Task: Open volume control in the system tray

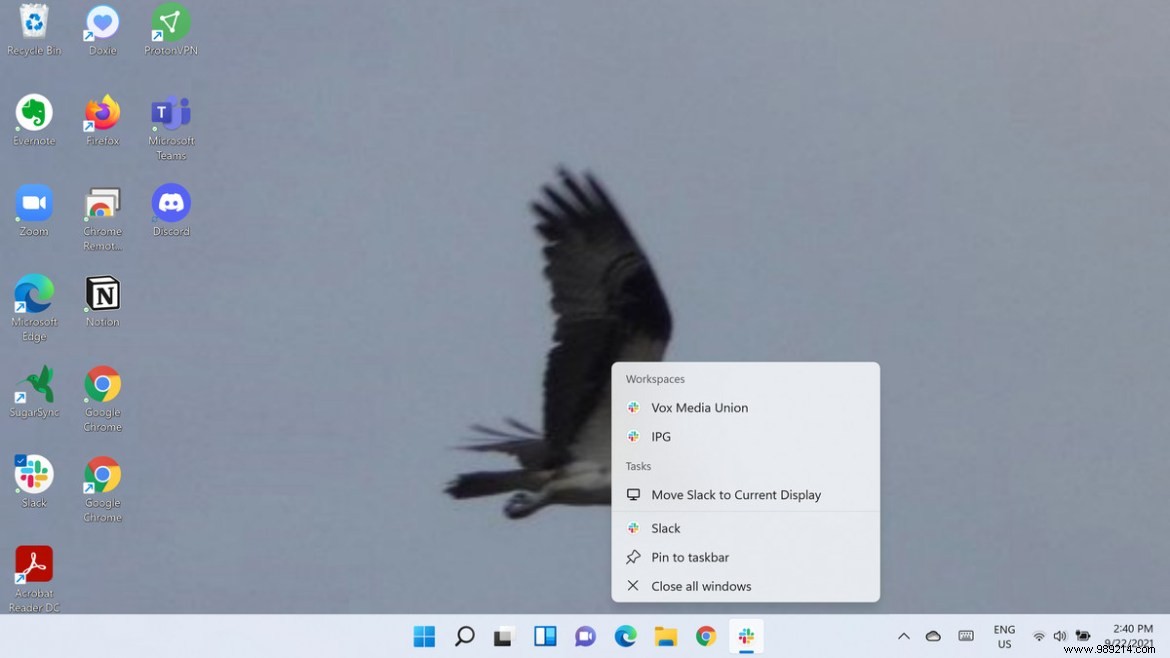Action: coord(1059,636)
